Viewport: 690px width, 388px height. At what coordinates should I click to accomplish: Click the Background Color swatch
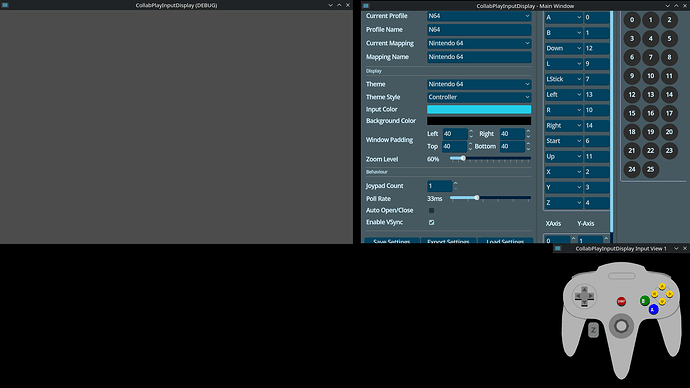tap(479, 121)
